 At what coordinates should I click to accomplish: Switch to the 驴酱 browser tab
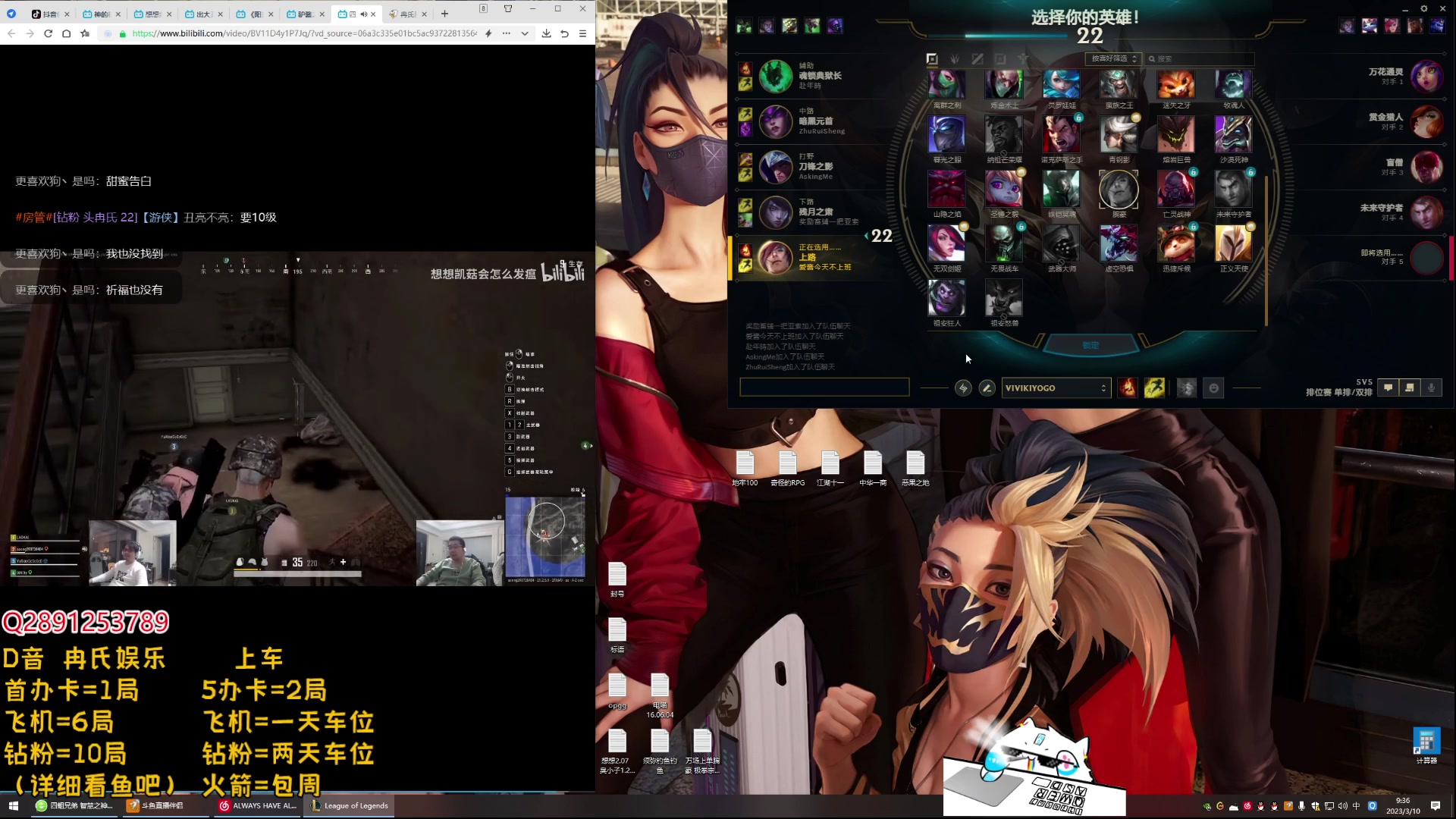coord(303,14)
